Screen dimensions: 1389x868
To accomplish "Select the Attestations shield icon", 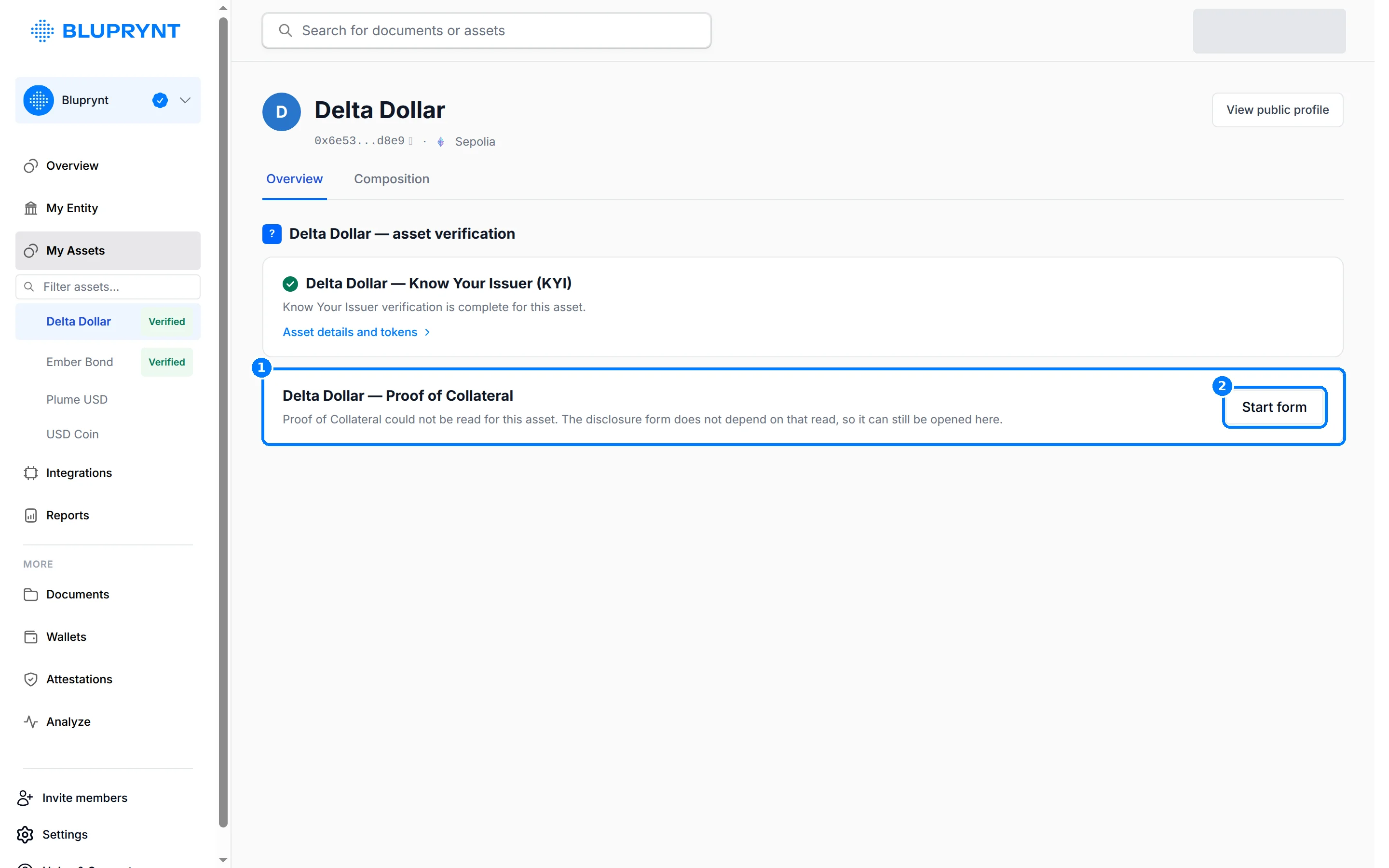I will 31,679.
